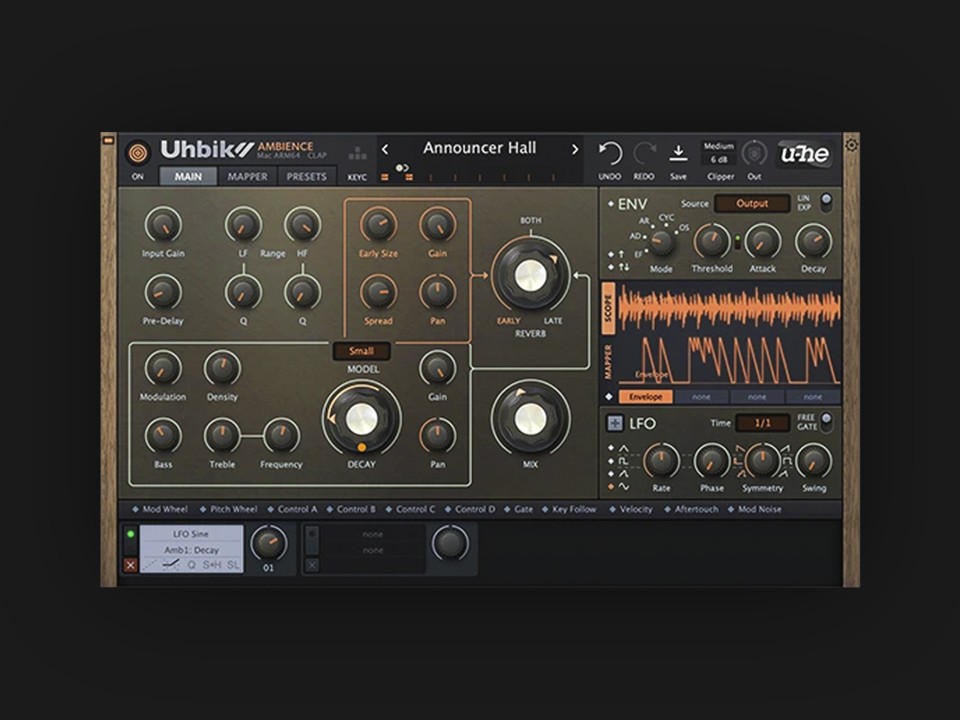Open the LFO Time 1/1 selector

(762, 423)
